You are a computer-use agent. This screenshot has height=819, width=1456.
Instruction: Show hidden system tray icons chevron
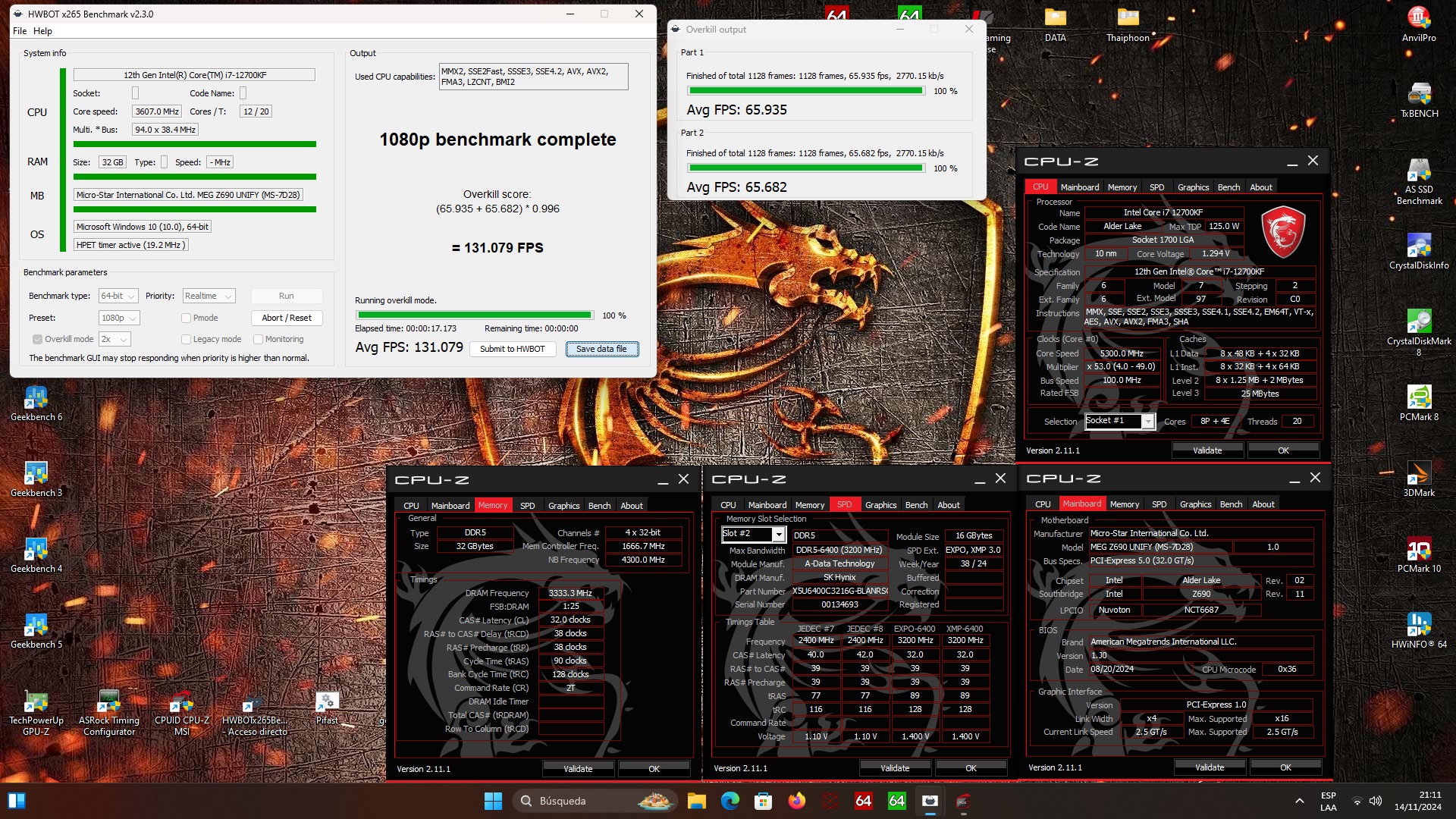1299,801
